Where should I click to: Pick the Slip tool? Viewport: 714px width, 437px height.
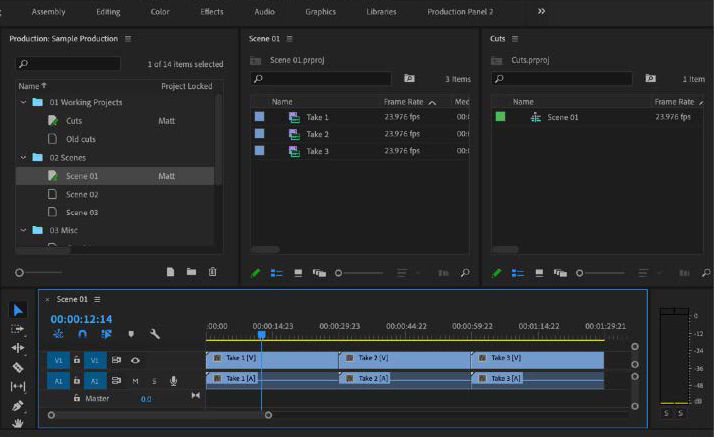click(18, 386)
